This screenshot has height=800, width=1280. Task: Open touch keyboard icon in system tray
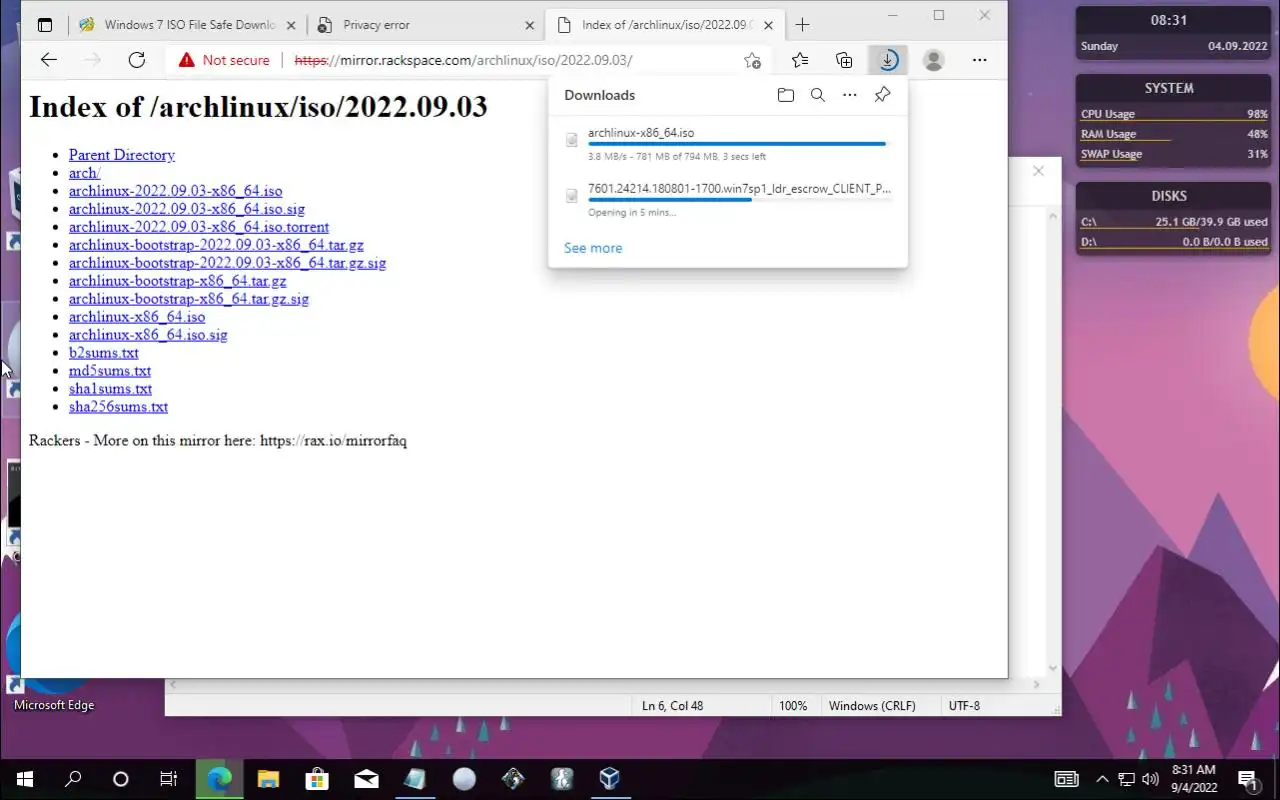1067,779
